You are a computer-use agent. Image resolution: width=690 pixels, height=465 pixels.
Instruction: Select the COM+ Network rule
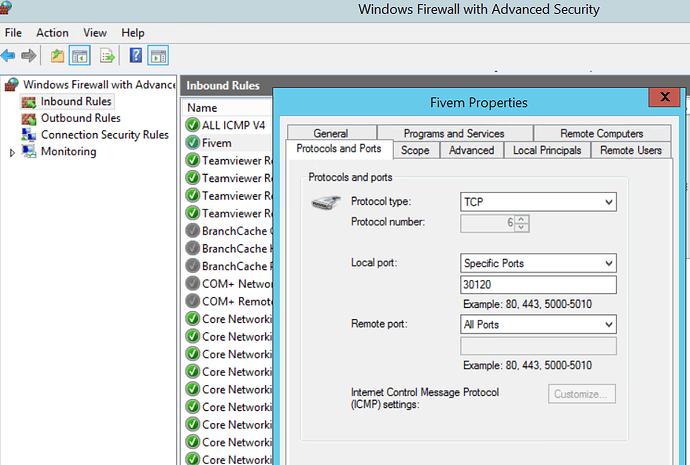tap(228, 284)
